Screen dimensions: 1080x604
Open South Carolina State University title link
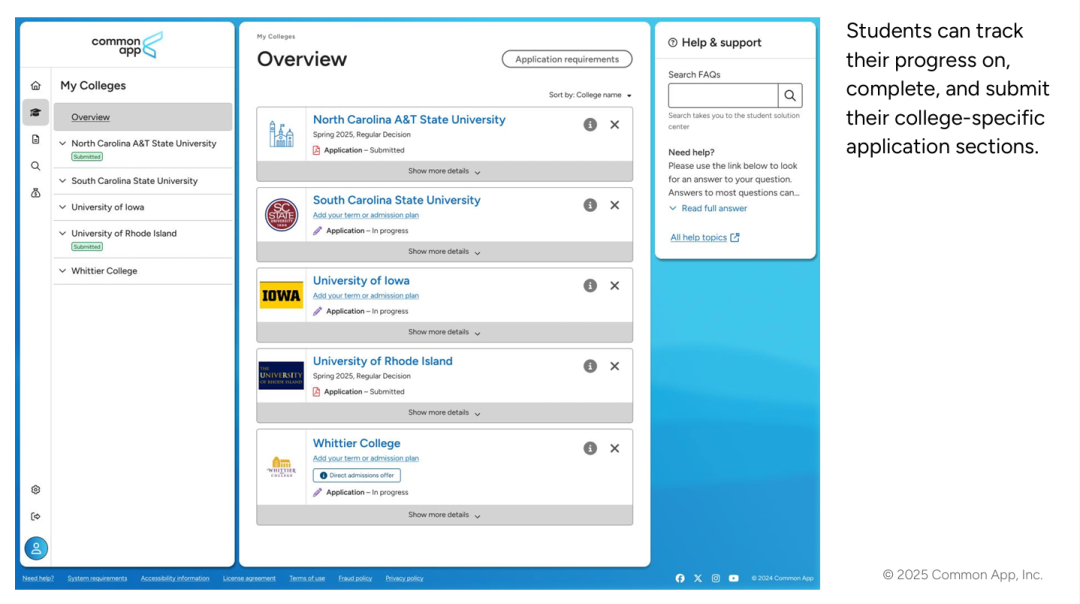[397, 200]
